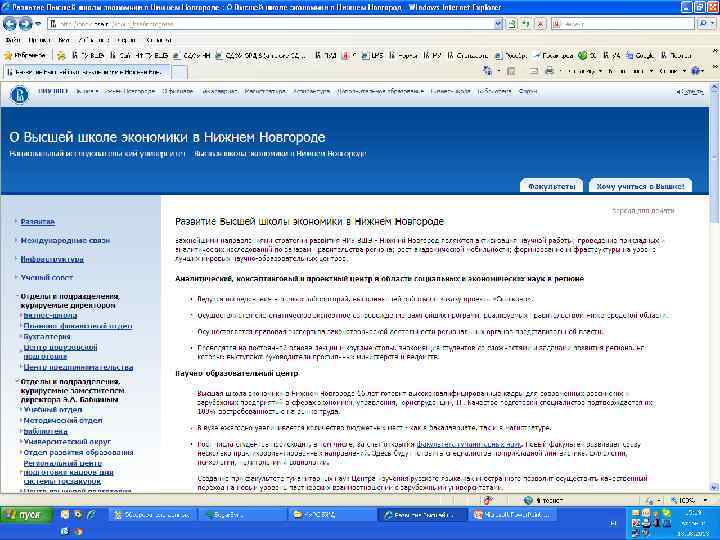
Task: Open the Библиотека sidebar link
Action: tap(45, 432)
